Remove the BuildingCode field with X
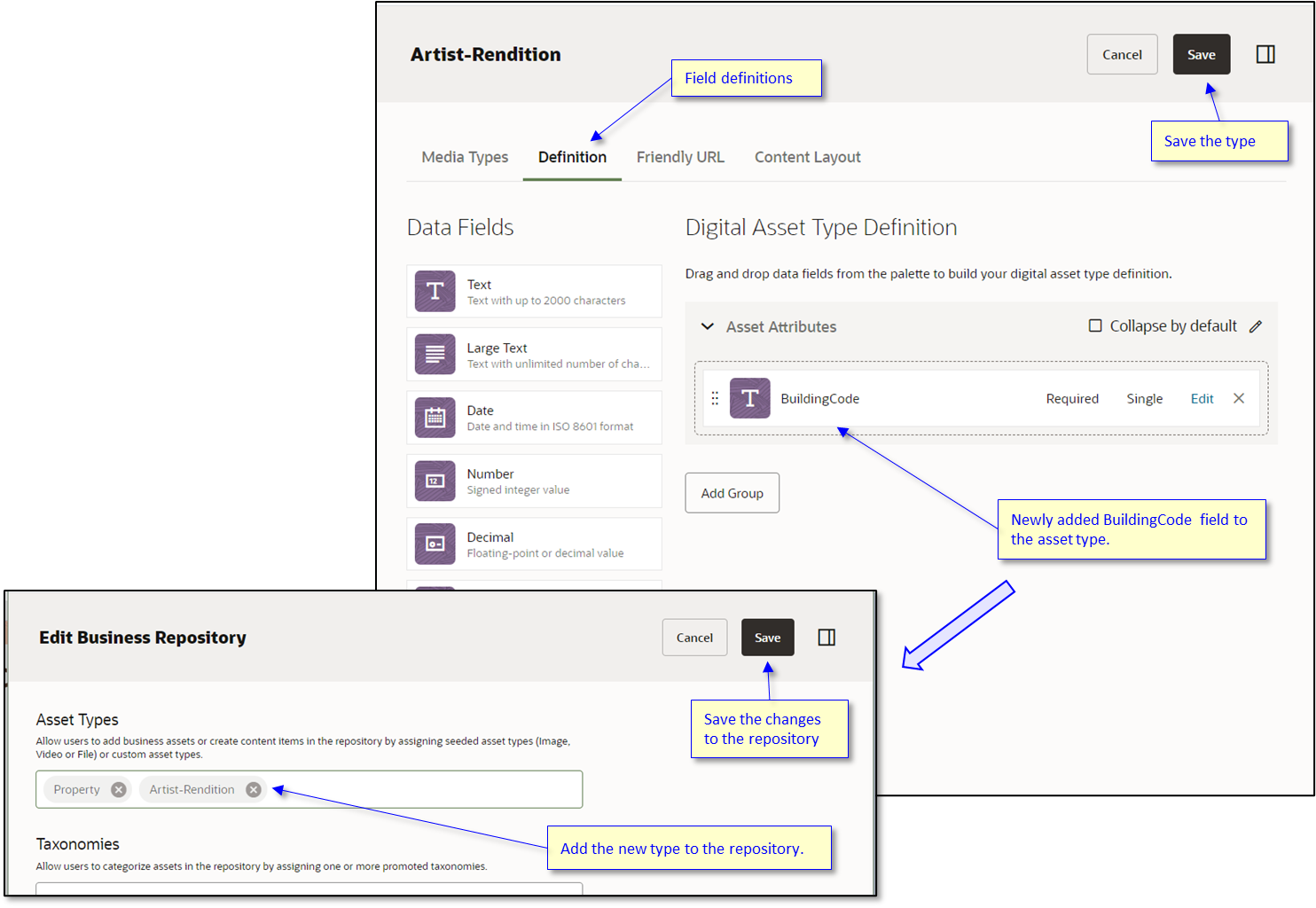 (1239, 398)
